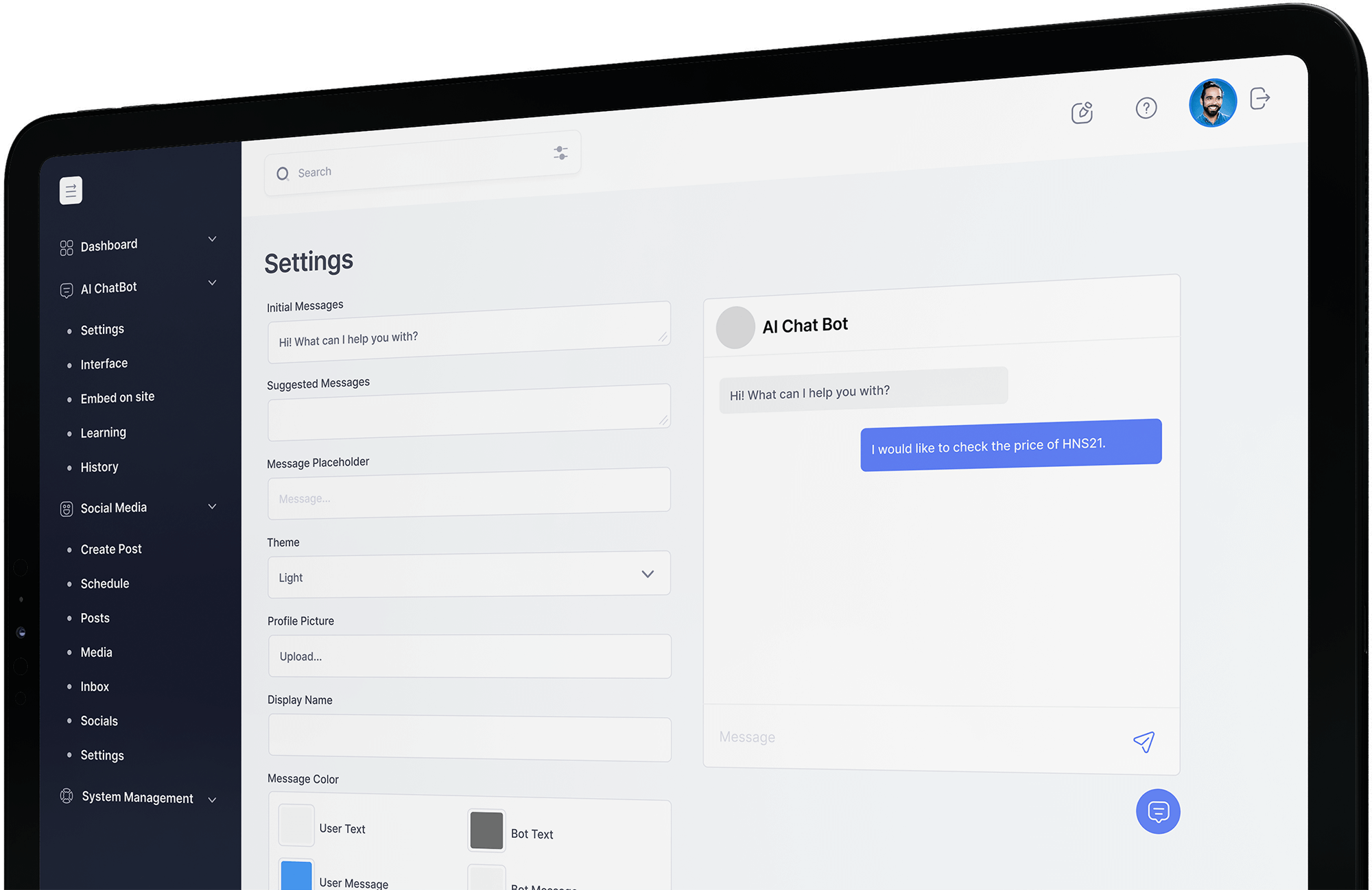Open the Media menu item
Screen dimensions: 1372x890
(x=97, y=652)
